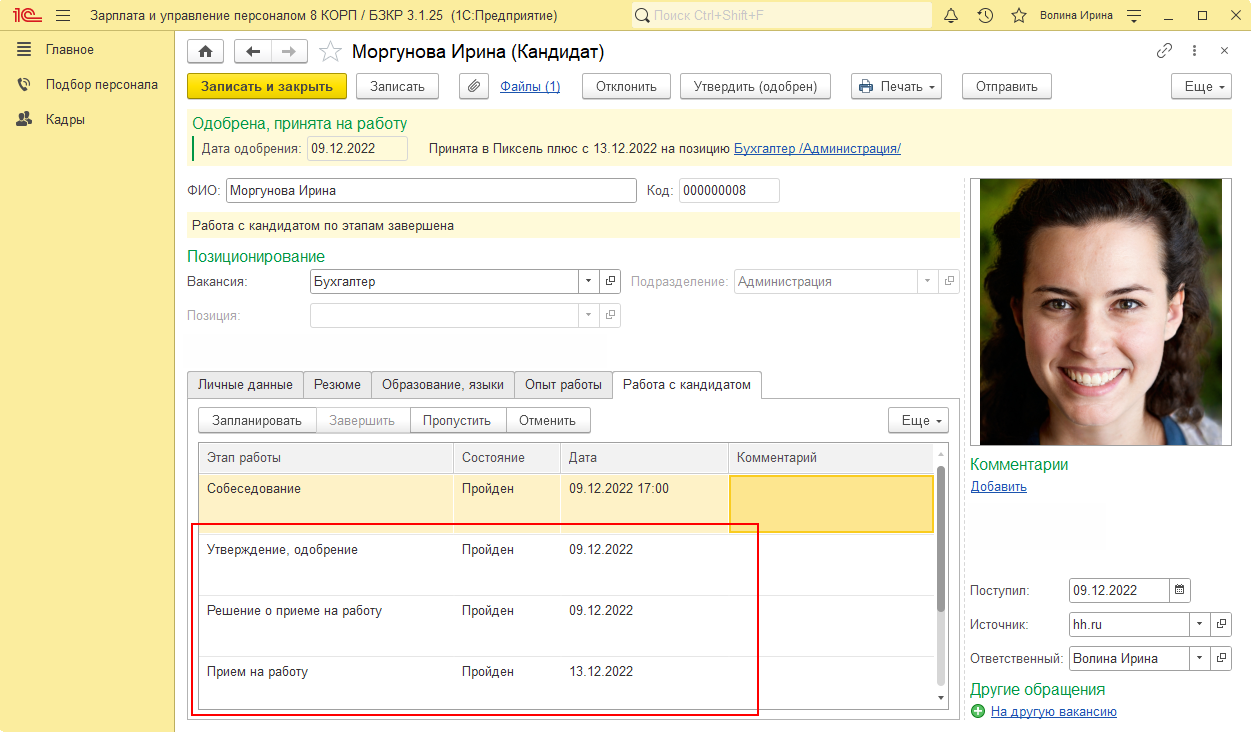This screenshot has width=1251, height=732.
Task: Click the Файлы (1) link
Action: [530, 86]
